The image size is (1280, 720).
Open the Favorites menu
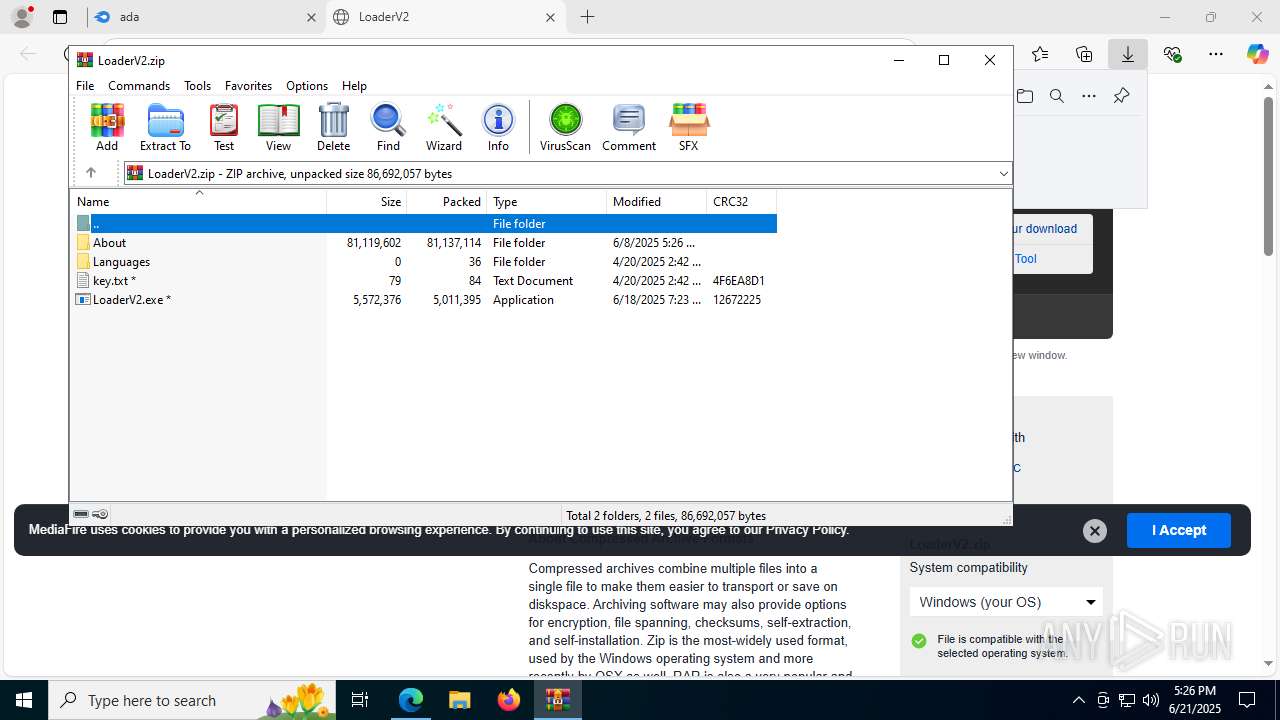click(248, 86)
